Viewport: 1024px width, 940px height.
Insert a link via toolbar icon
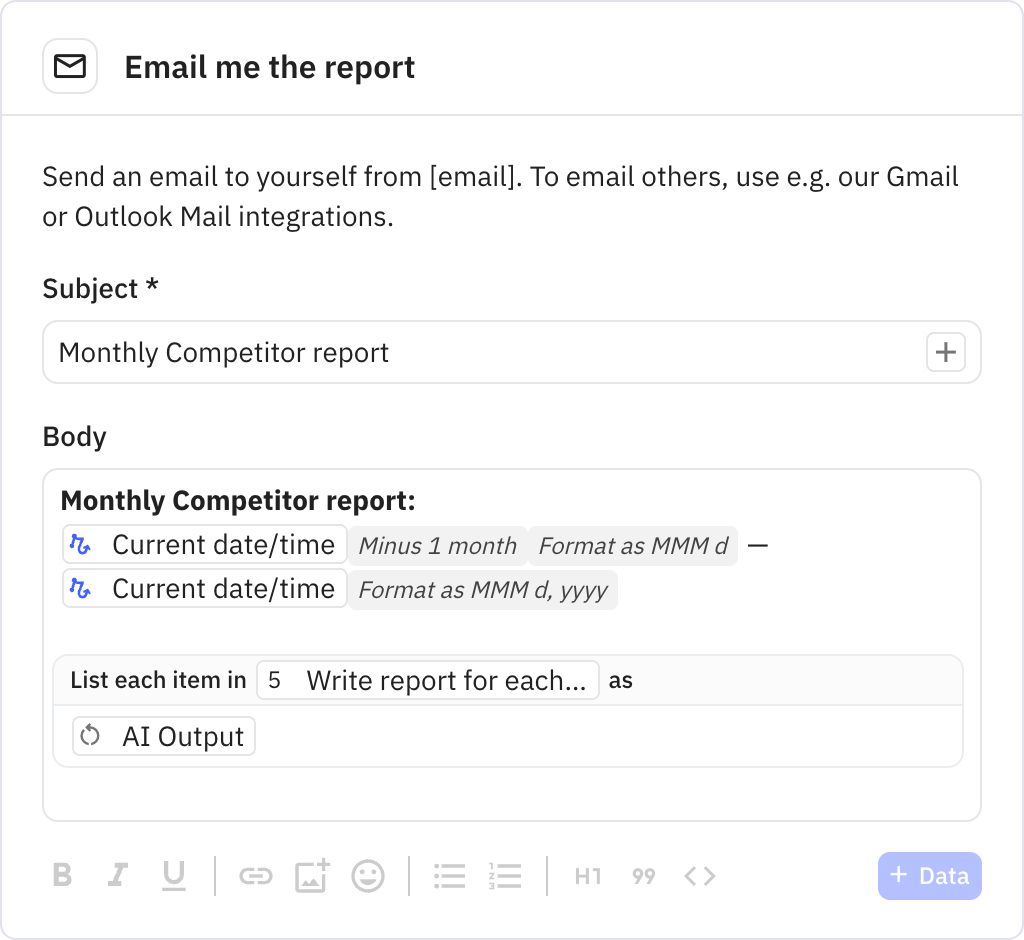[255, 876]
